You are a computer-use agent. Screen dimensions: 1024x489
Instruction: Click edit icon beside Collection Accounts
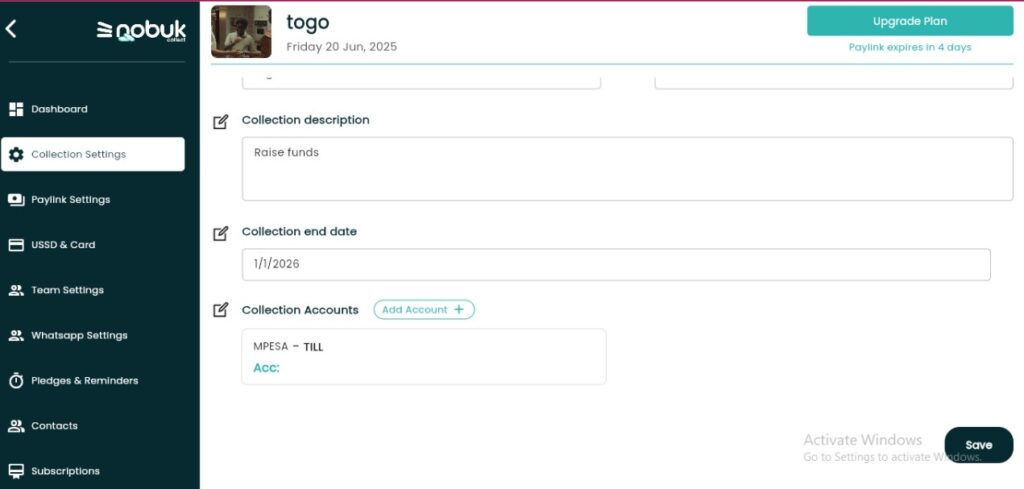tap(221, 310)
